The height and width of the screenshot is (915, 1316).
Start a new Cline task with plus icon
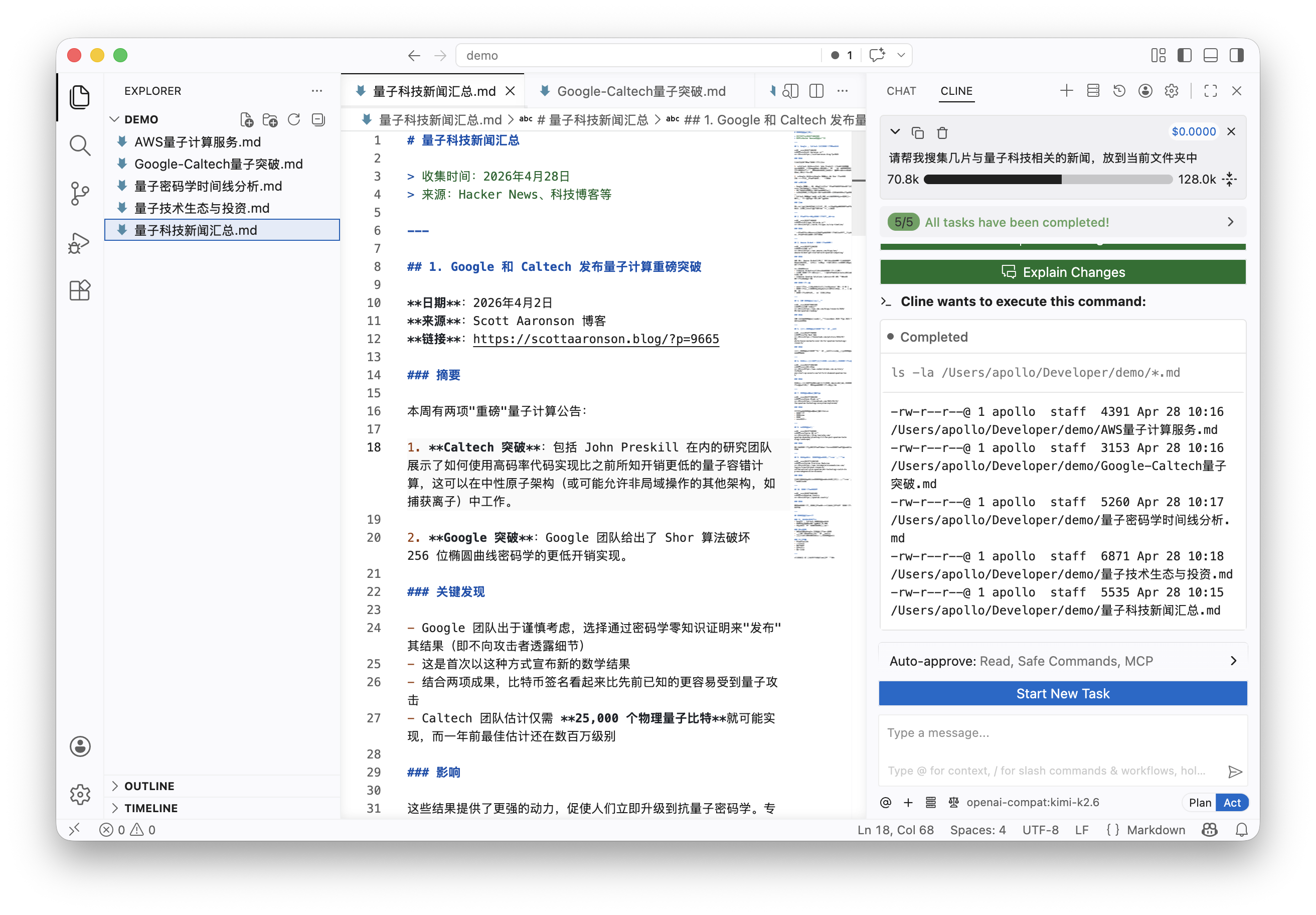click(x=1066, y=91)
